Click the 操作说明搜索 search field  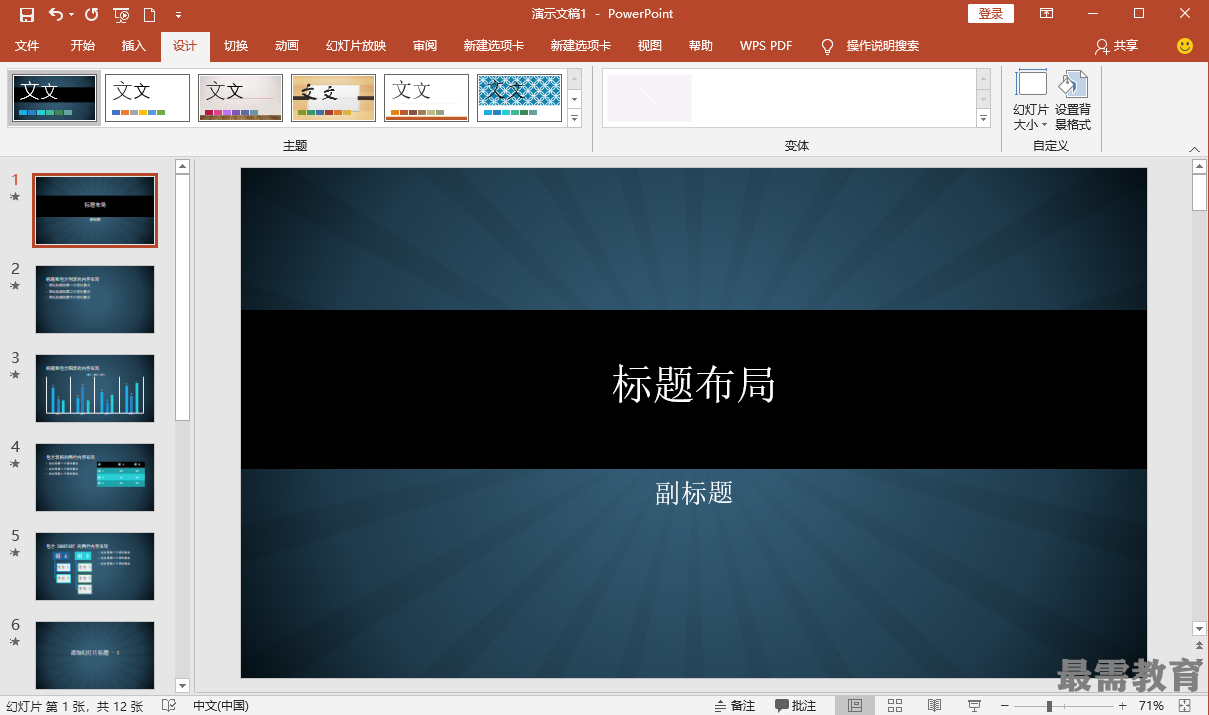(883, 46)
